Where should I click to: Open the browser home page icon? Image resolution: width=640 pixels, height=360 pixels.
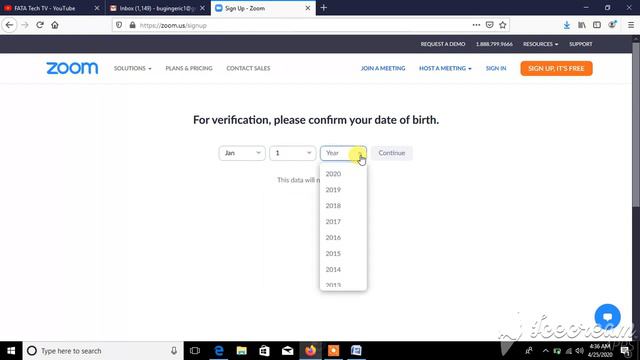pyautogui.click(x=55, y=25)
